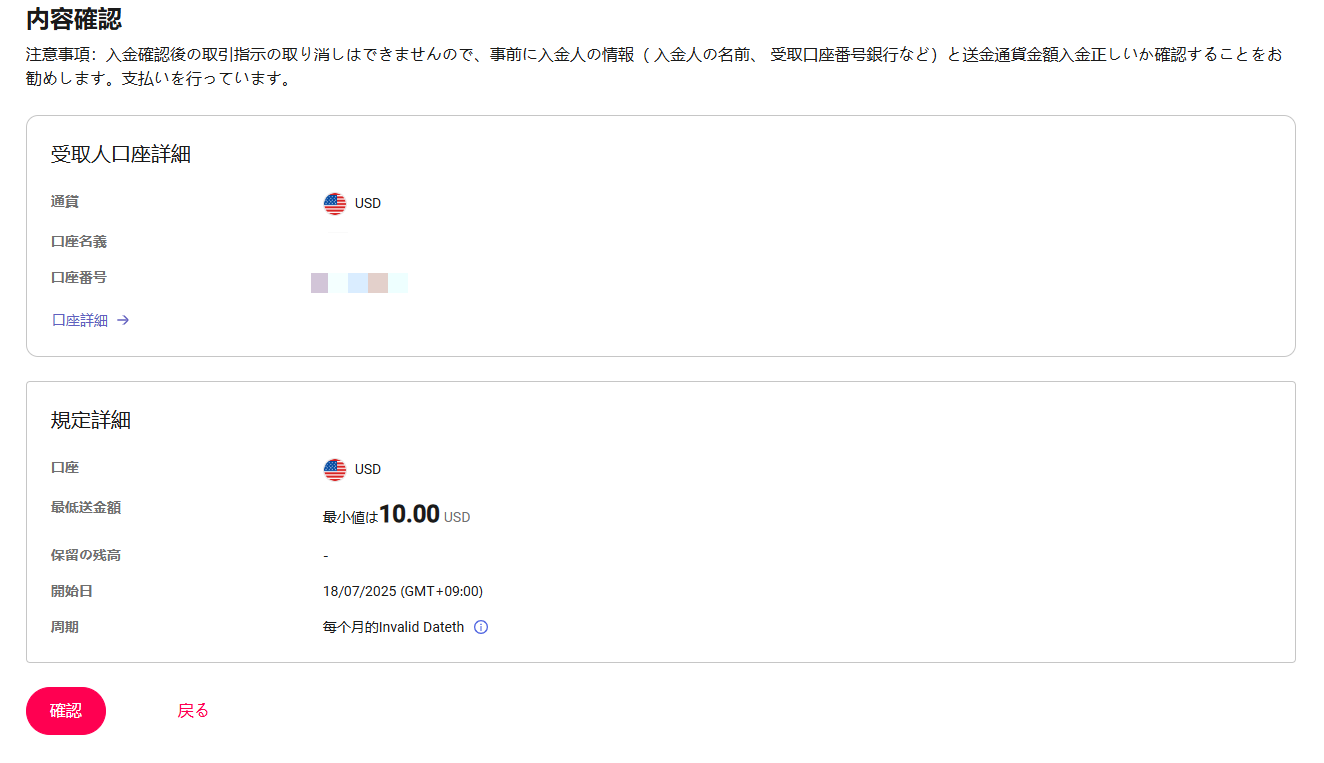Click the US flag icon in 規定詳細 card
Screen dimensions: 1324x763
tap(335, 470)
